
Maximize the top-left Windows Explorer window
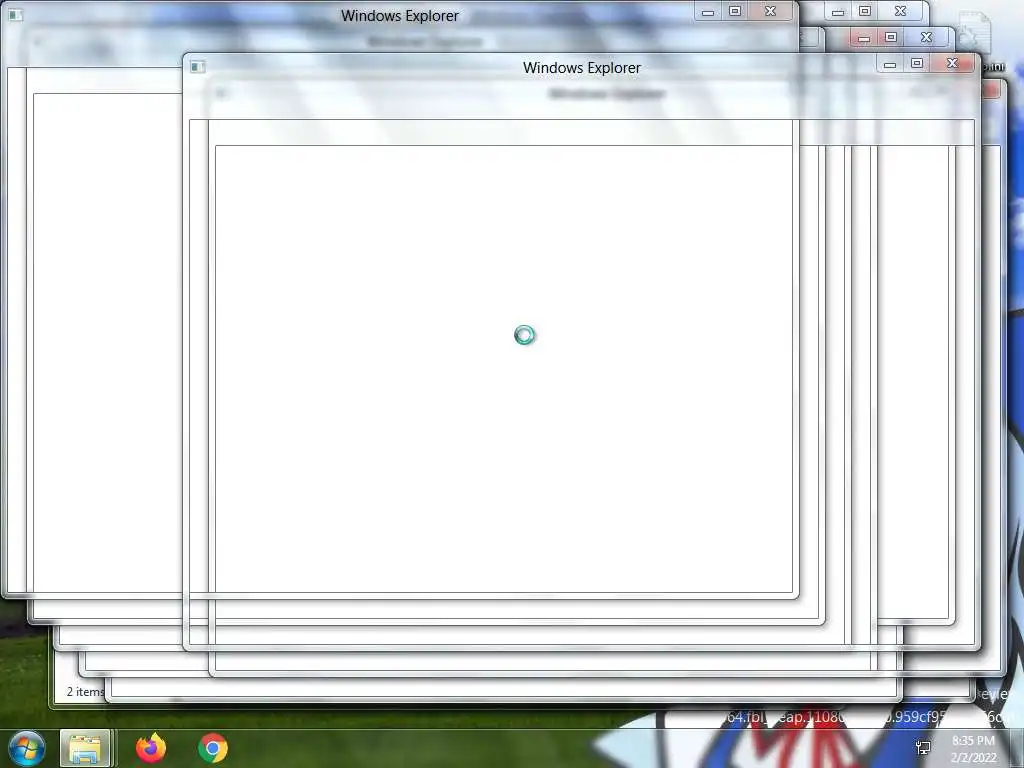(x=735, y=11)
